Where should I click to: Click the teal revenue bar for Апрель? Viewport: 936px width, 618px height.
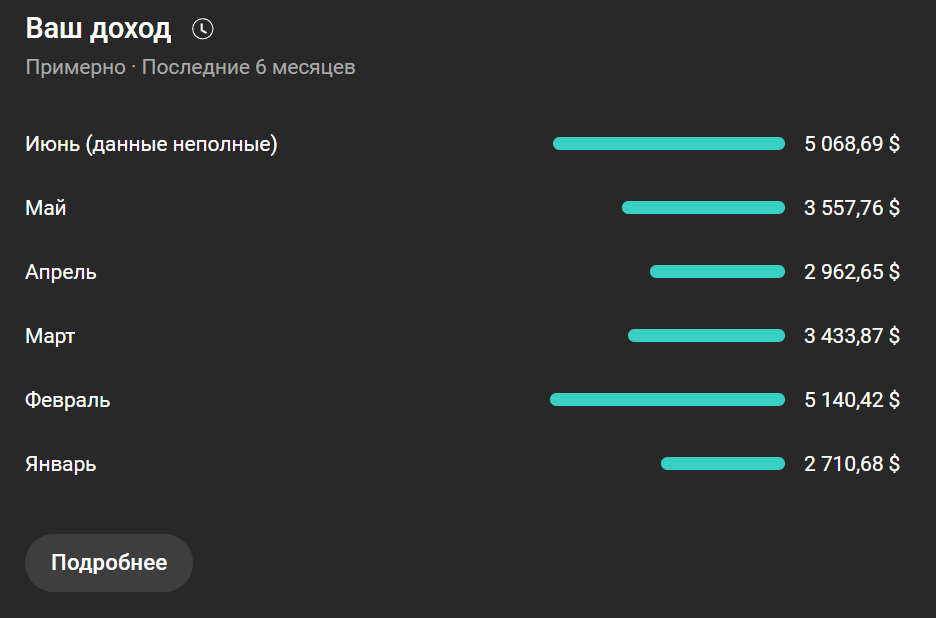point(717,272)
